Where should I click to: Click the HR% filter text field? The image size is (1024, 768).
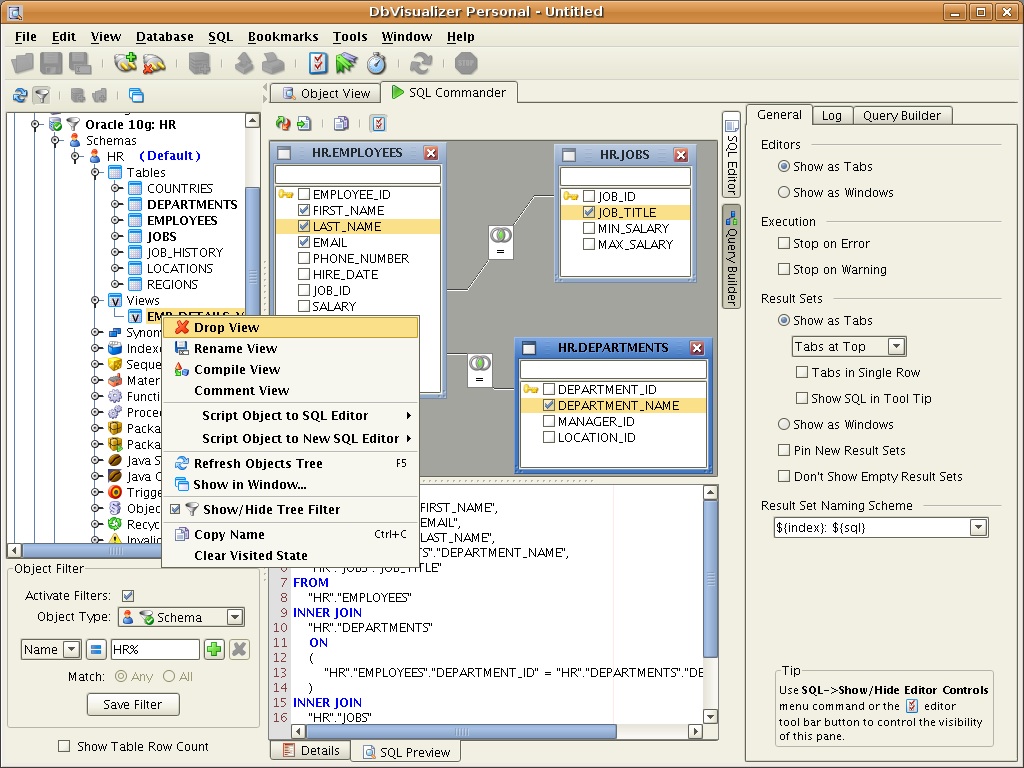click(154, 649)
